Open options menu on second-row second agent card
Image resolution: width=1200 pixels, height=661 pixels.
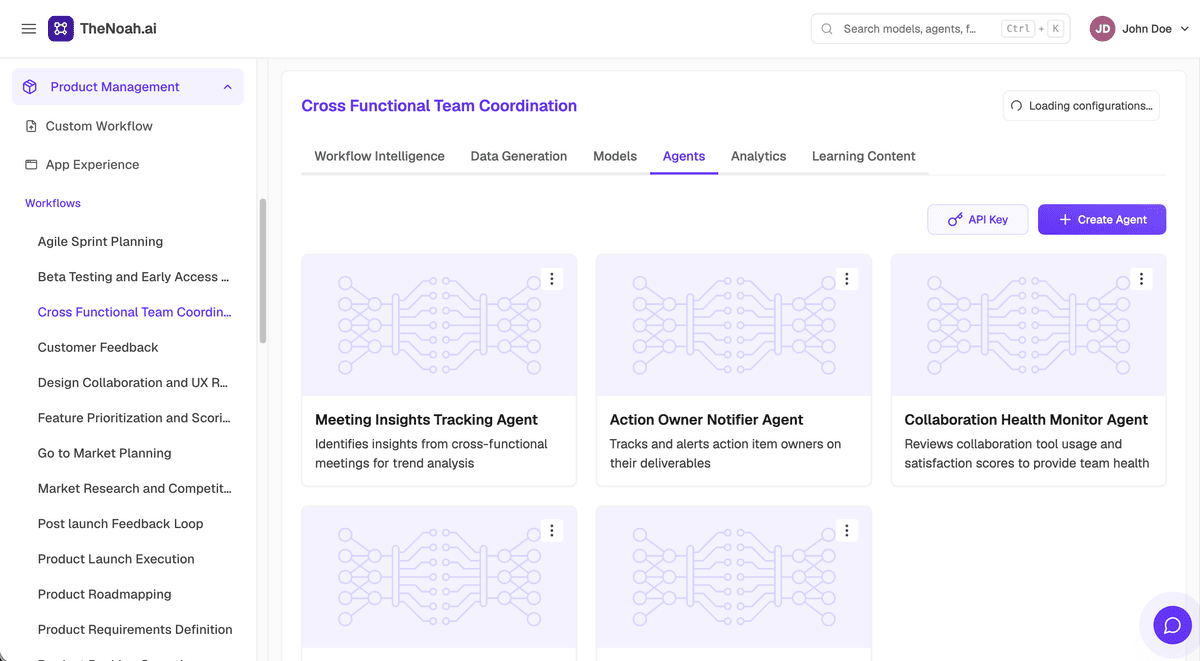847,531
